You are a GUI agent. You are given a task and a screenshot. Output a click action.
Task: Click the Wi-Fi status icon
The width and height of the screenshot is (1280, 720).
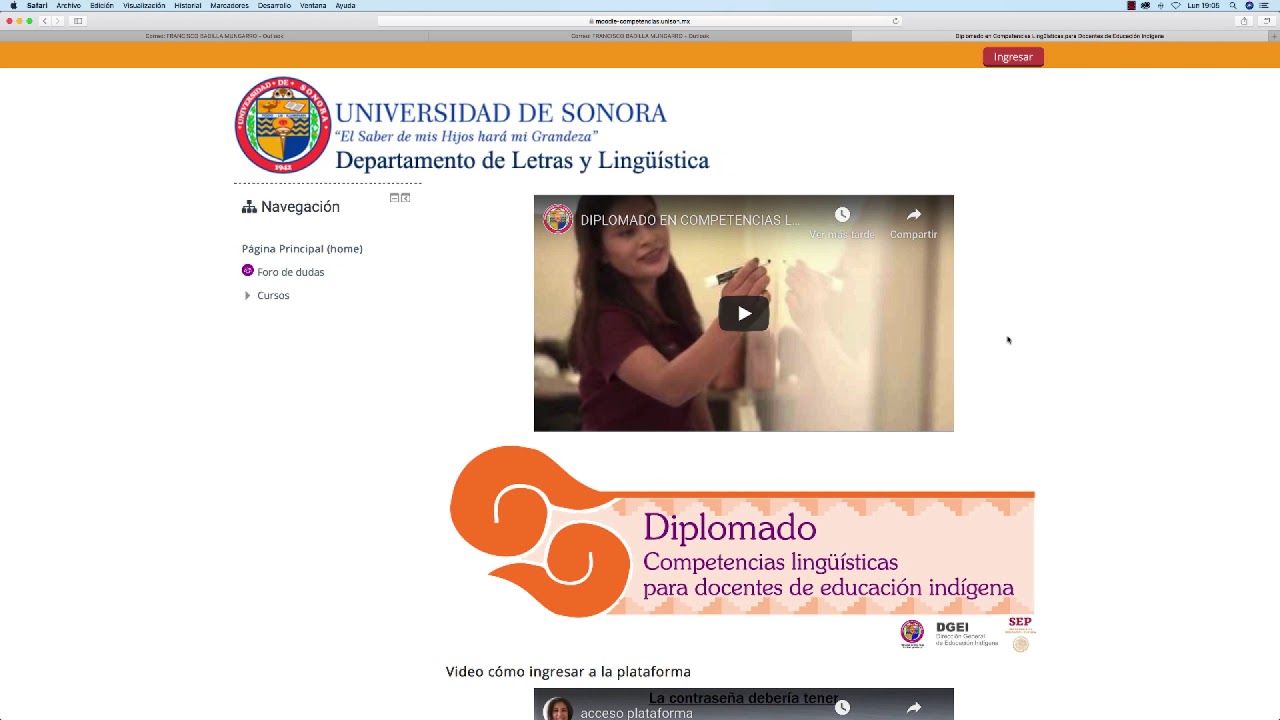[1176, 6]
